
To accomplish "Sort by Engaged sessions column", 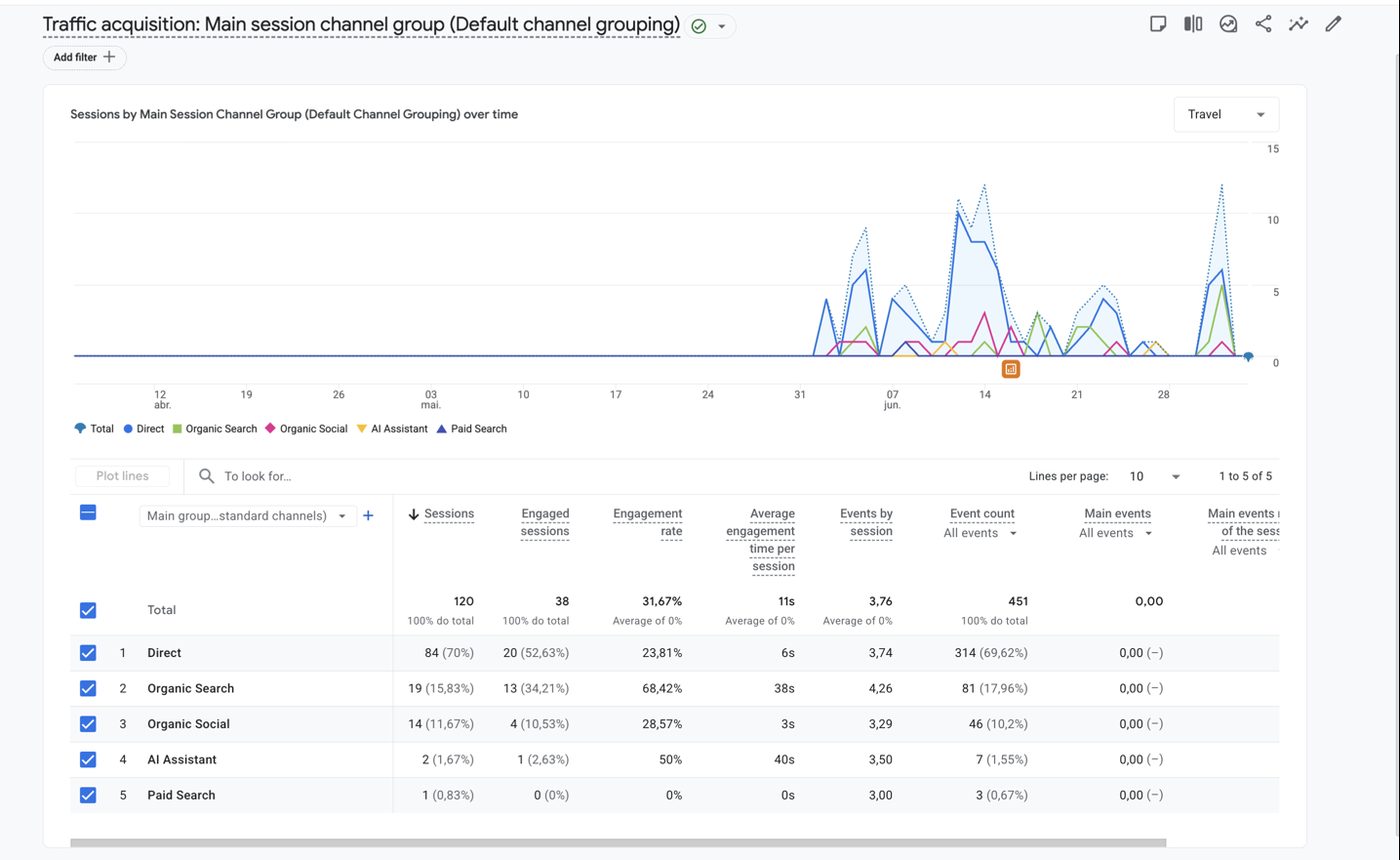I will pyautogui.click(x=545, y=522).
